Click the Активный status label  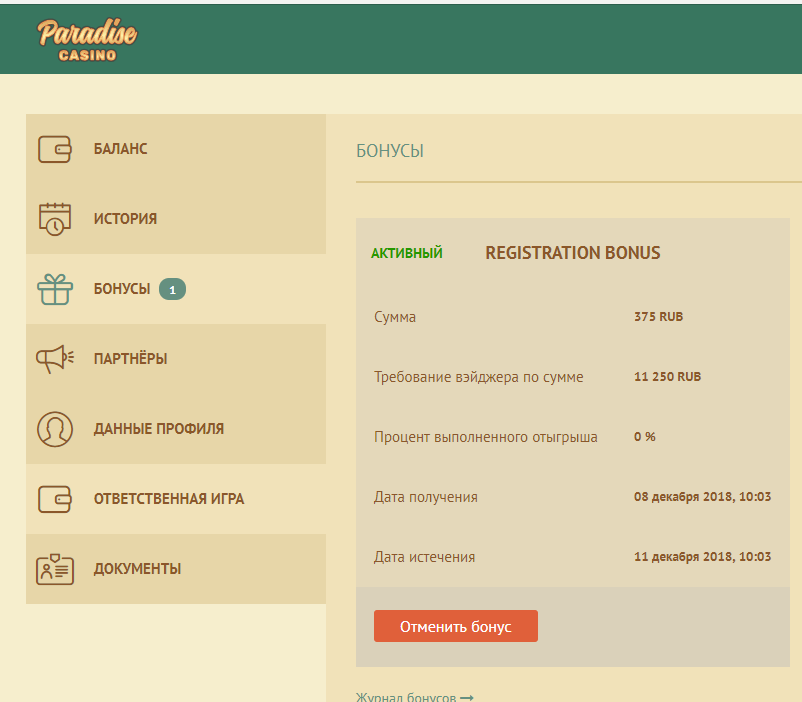click(x=407, y=253)
